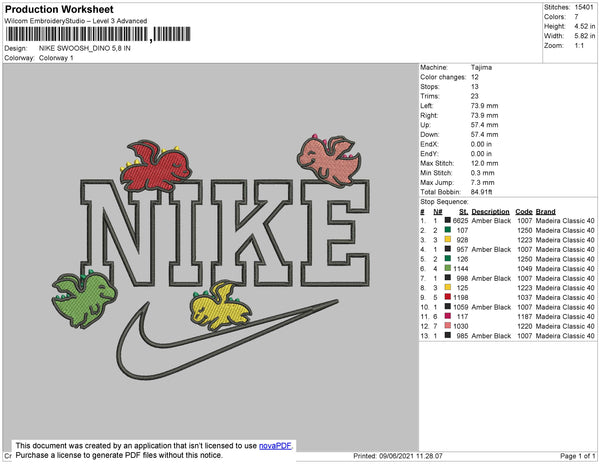
Task: Click the design name 'NIKE SWOOSH_DINO 5,8 IN'
Action: 85,49
